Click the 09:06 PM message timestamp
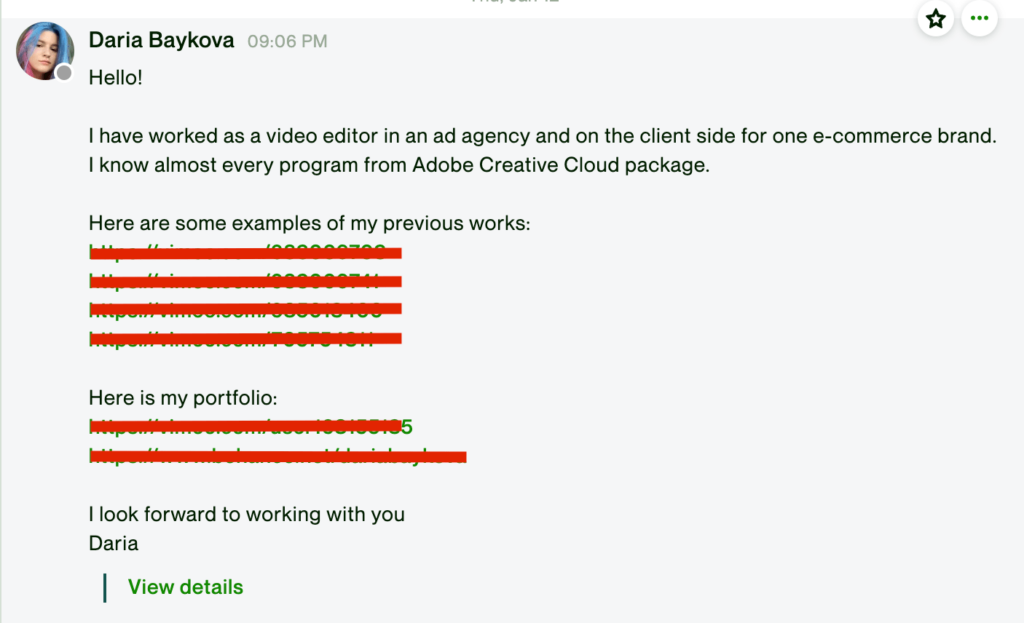This screenshot has height=623, width=1024. (287, 42)
